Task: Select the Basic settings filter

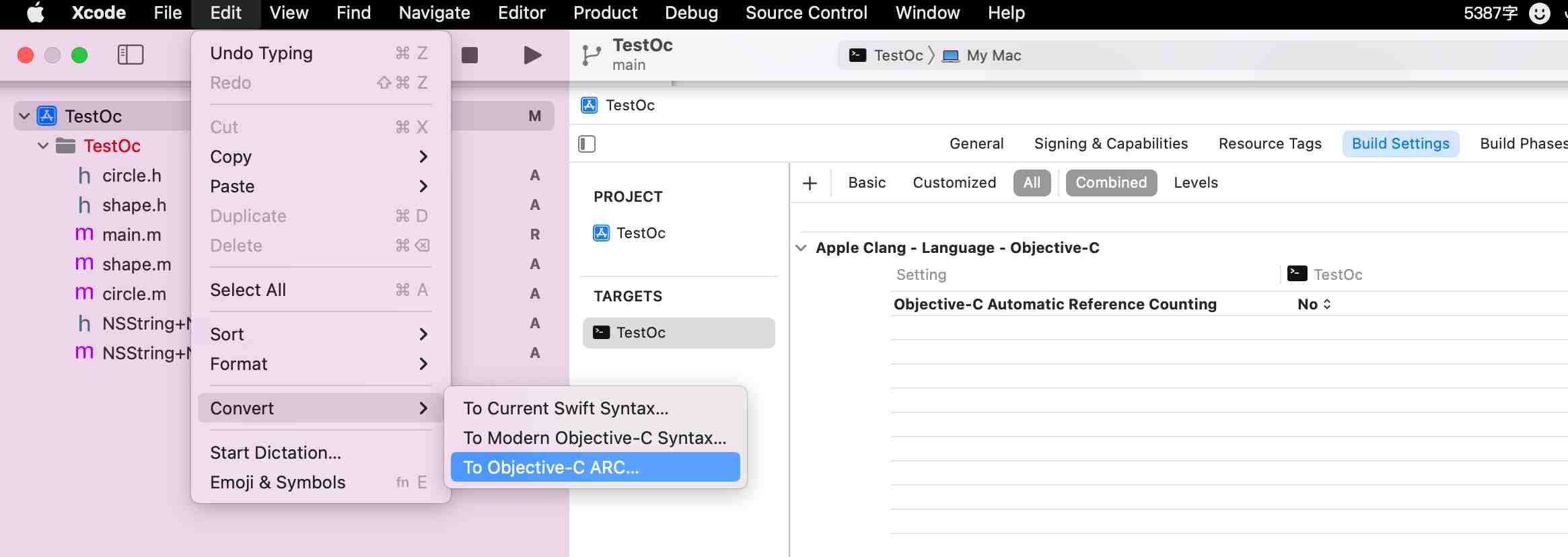Action: pos(866,183)
